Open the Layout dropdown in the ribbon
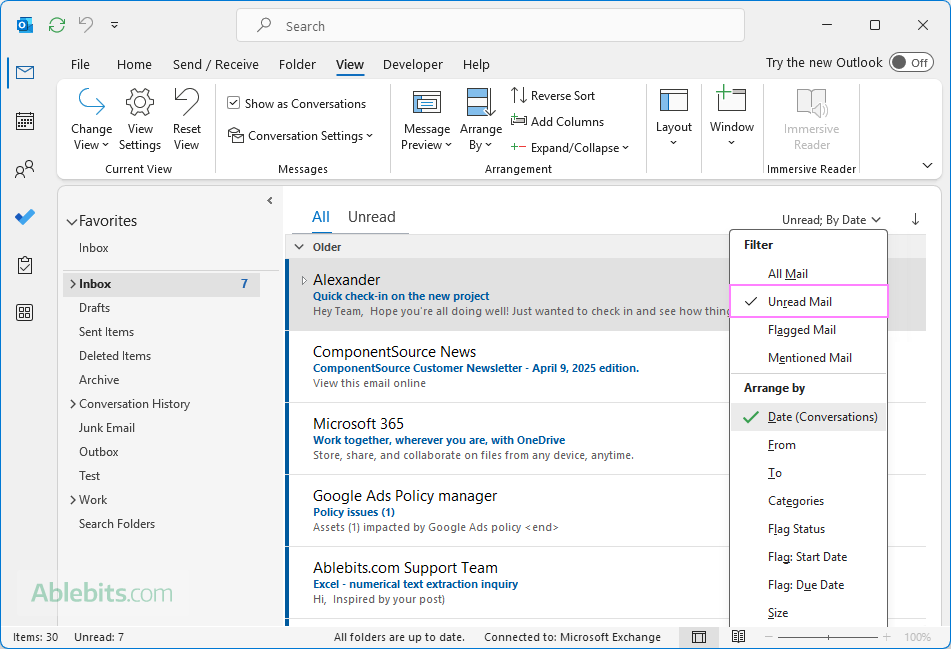The image size is (951, 649). pyautogui.click(x=674, y=119)
